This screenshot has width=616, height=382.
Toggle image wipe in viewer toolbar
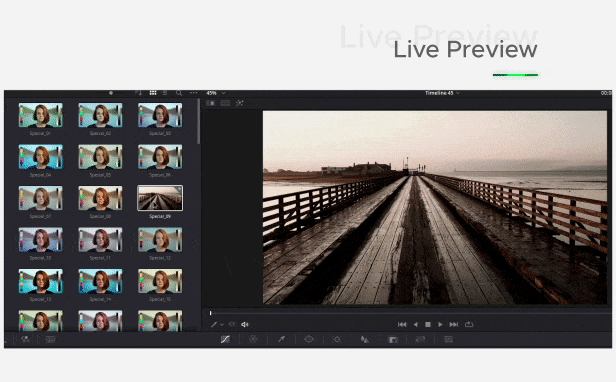(211, 103)
